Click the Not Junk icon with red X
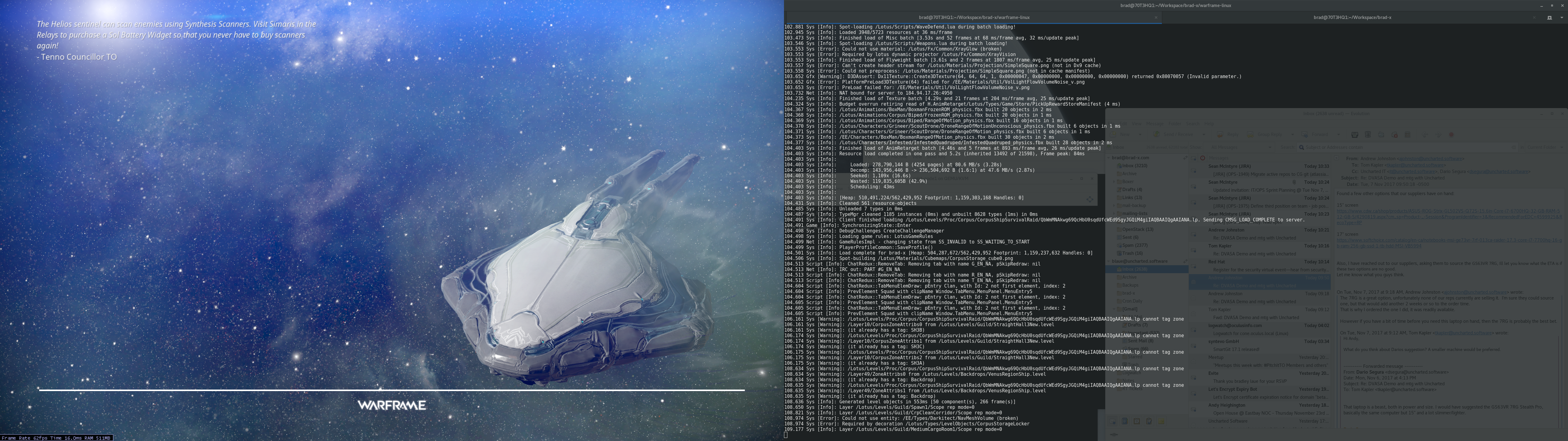The image size is (1568, 441). (x=1394, y=135)
